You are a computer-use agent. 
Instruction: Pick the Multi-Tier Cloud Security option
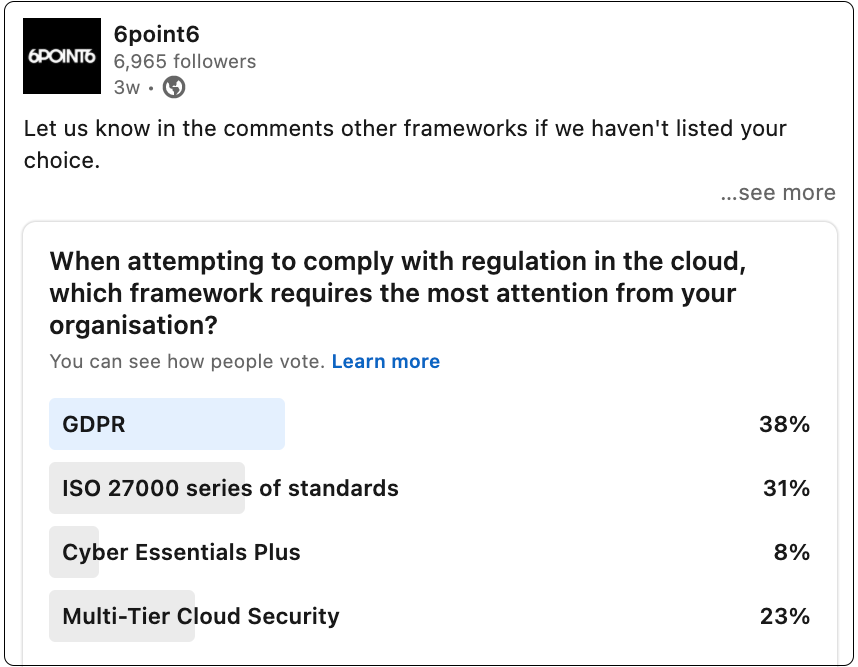click(x=430, y=616)
